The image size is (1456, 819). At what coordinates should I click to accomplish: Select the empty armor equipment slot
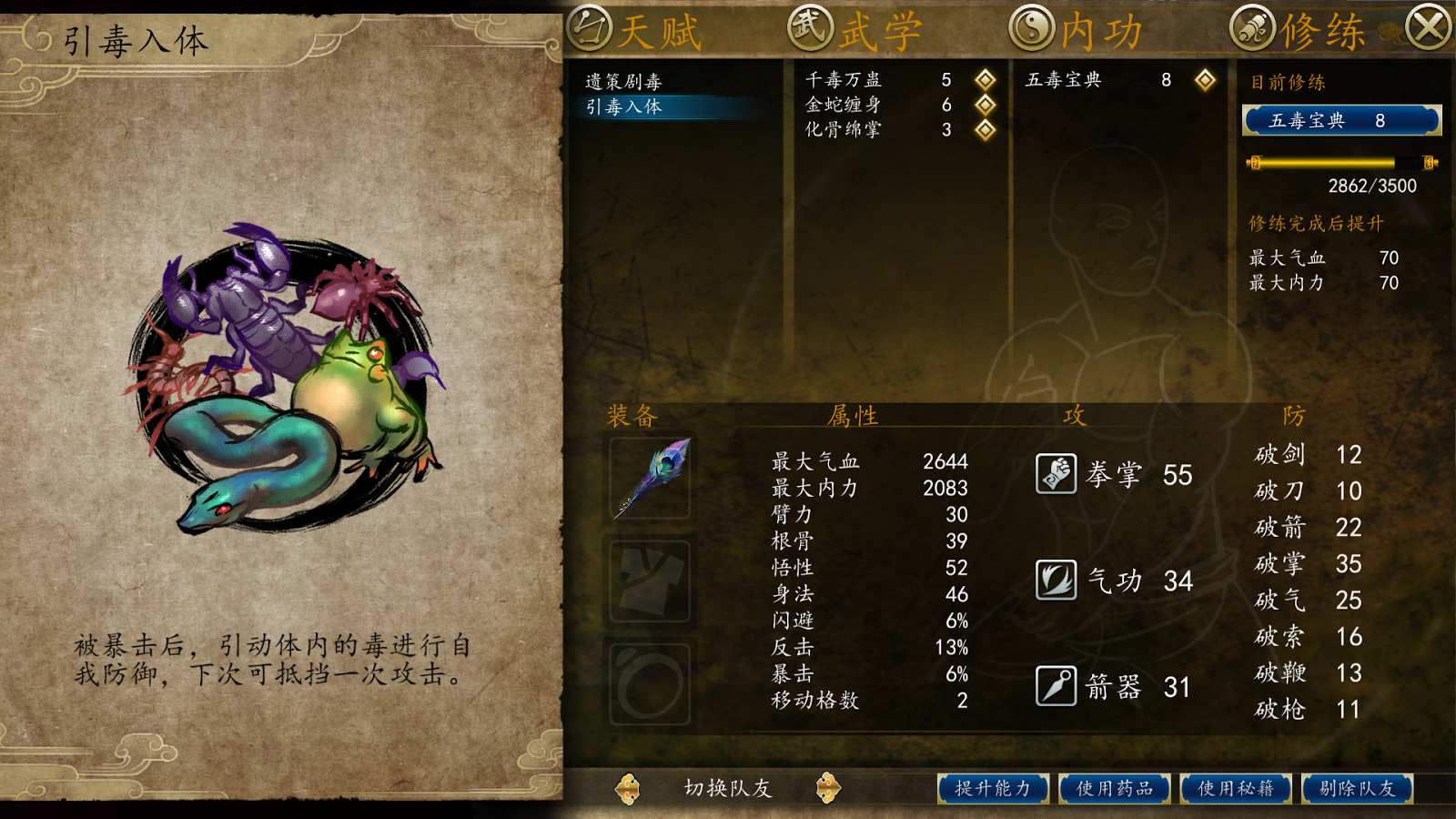pyautogui.click(x=650, y=581)
